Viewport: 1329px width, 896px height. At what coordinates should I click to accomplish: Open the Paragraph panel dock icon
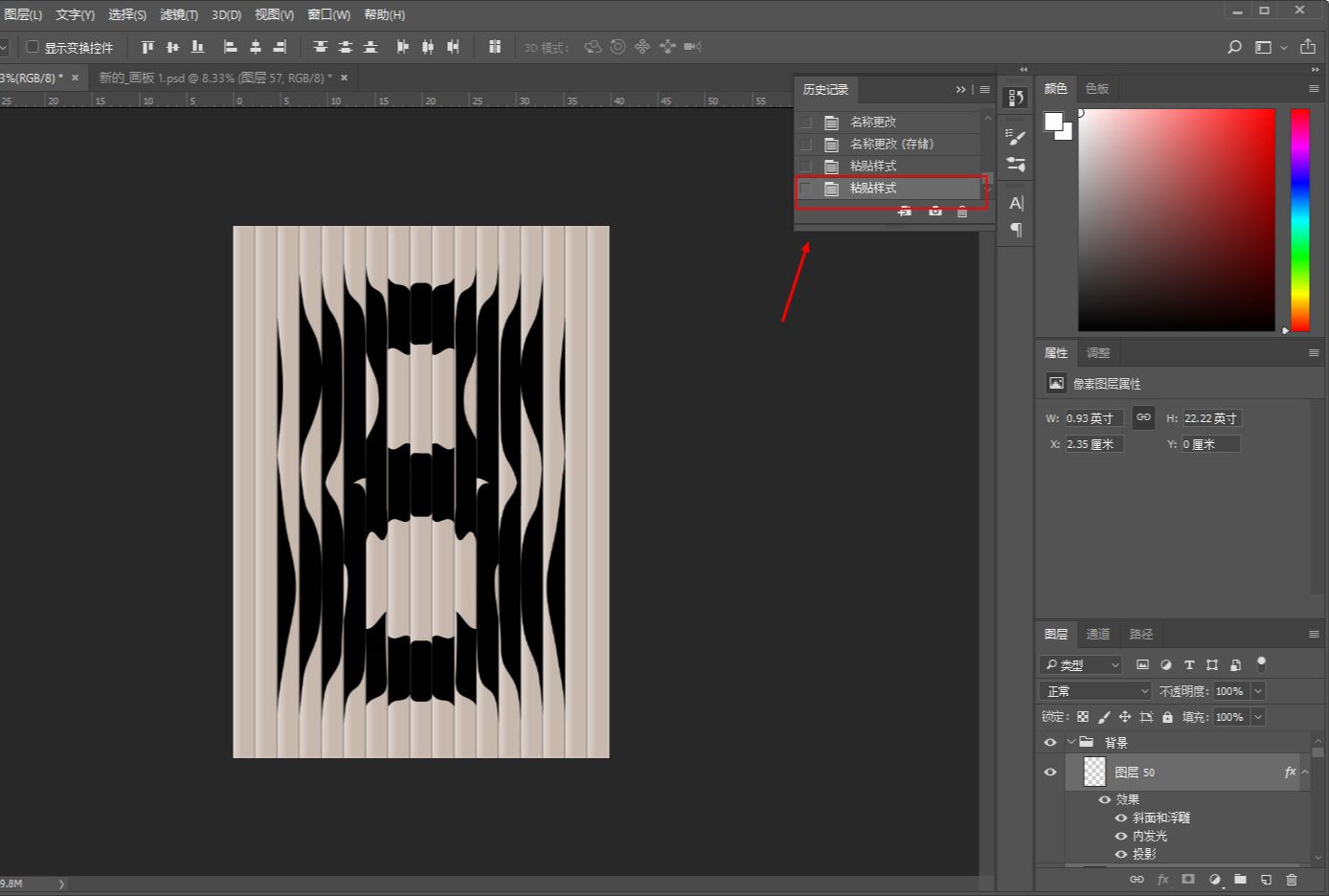point(1016,230)
